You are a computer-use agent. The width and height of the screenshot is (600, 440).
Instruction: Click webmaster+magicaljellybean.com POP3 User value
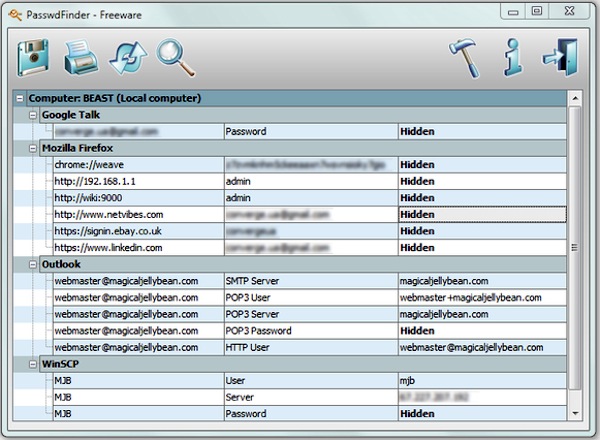(x=482, y=298)
